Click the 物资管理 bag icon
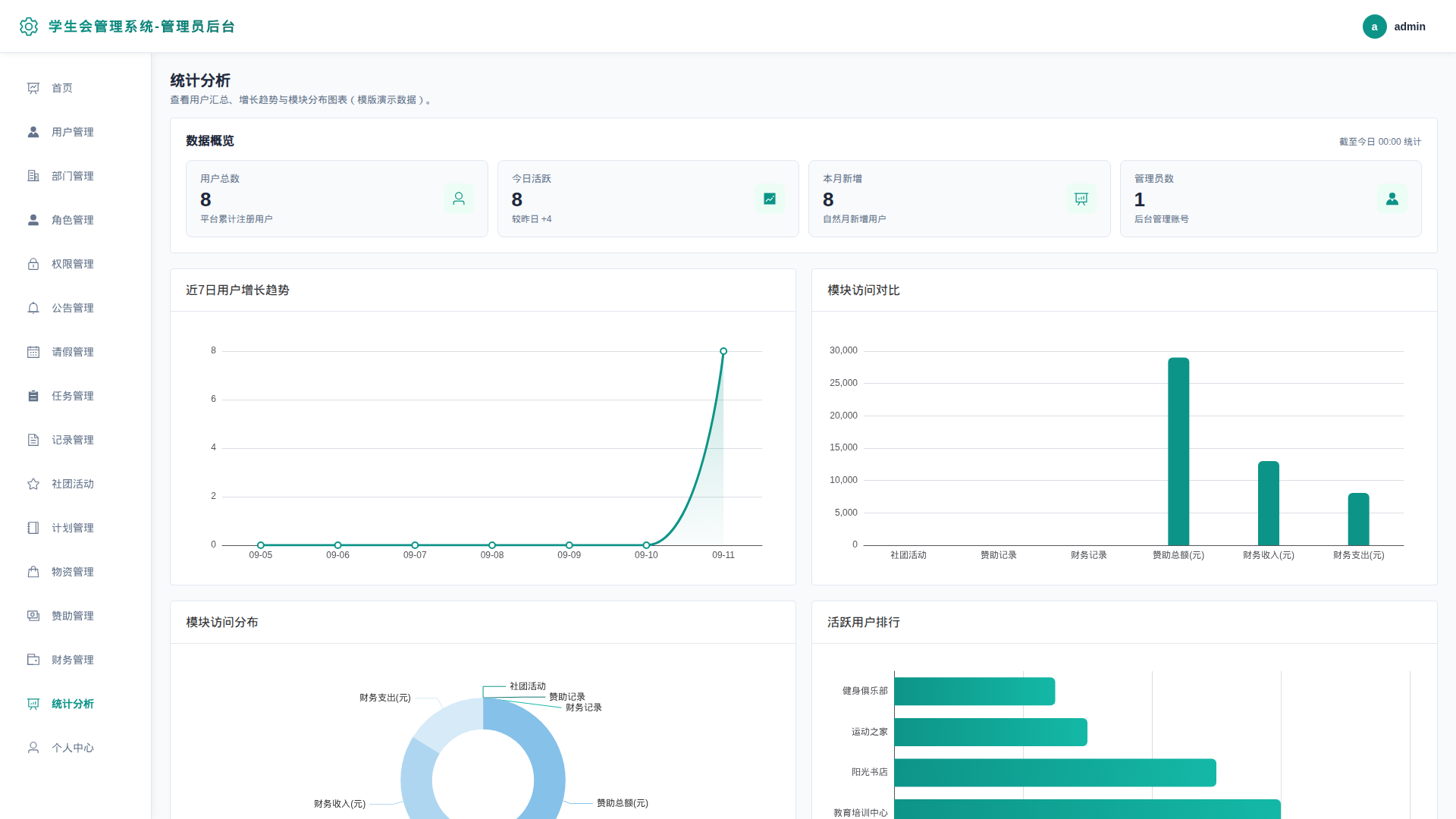 (33, 572)
